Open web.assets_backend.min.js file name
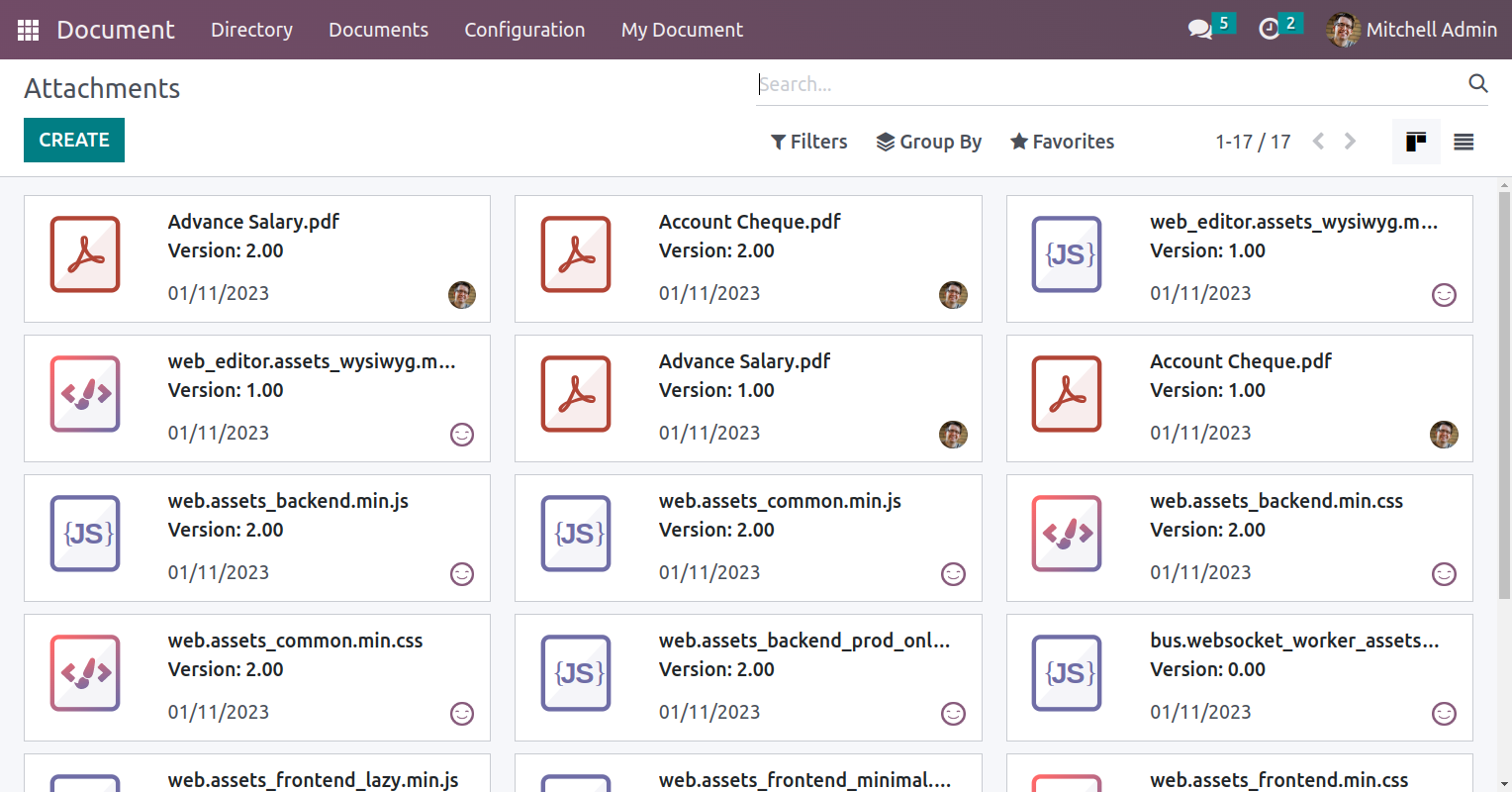This screenshot has height=792, width=1512. pyautogui.click(x=288, y=501)
